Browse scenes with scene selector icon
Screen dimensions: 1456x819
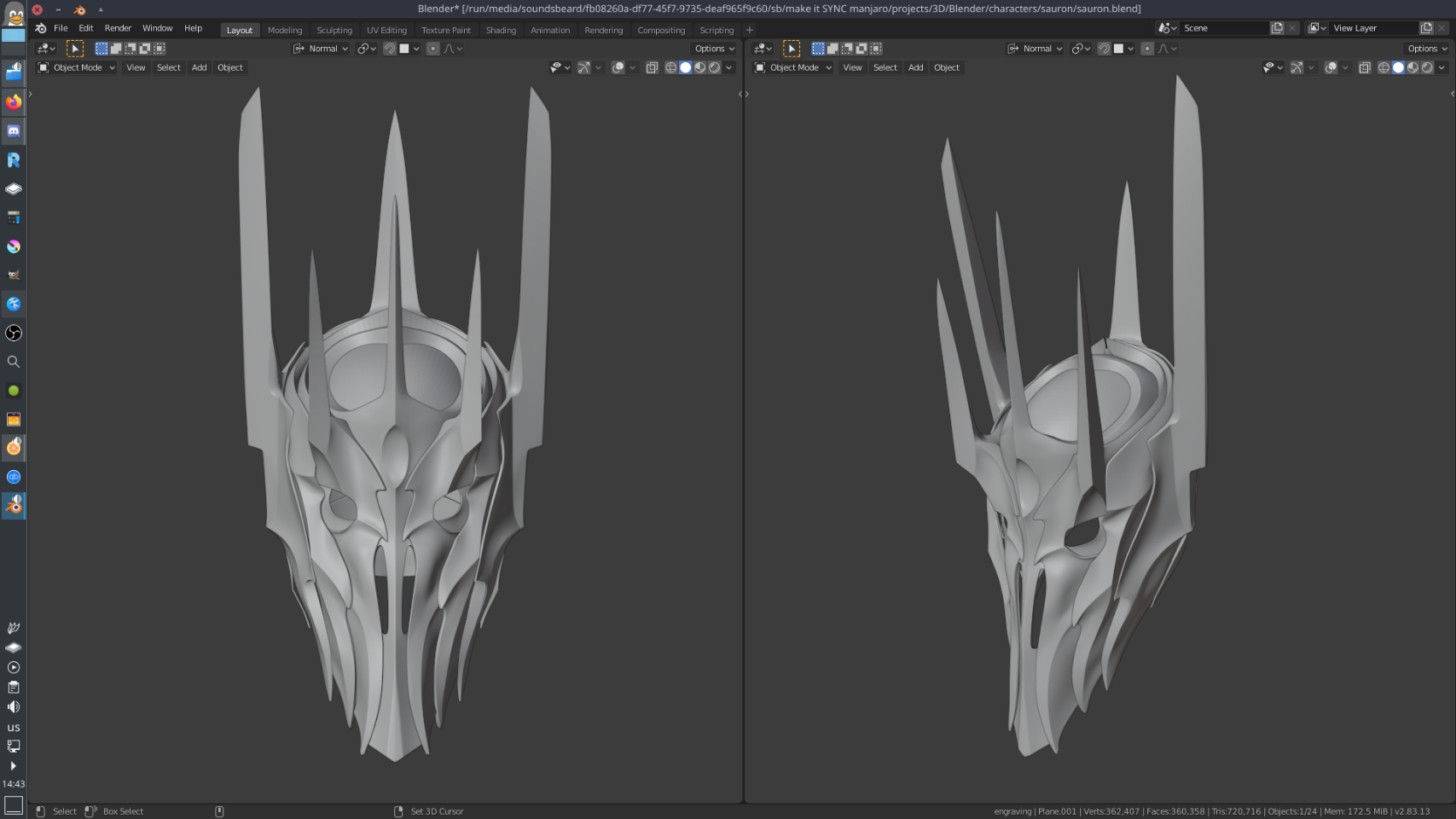point(1167,28)
